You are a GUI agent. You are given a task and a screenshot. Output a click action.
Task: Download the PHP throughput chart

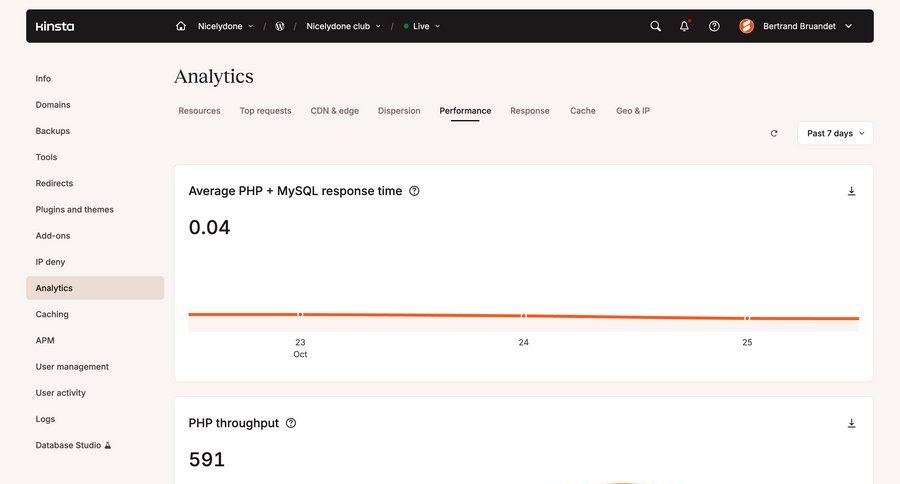[x=852, y=423]
